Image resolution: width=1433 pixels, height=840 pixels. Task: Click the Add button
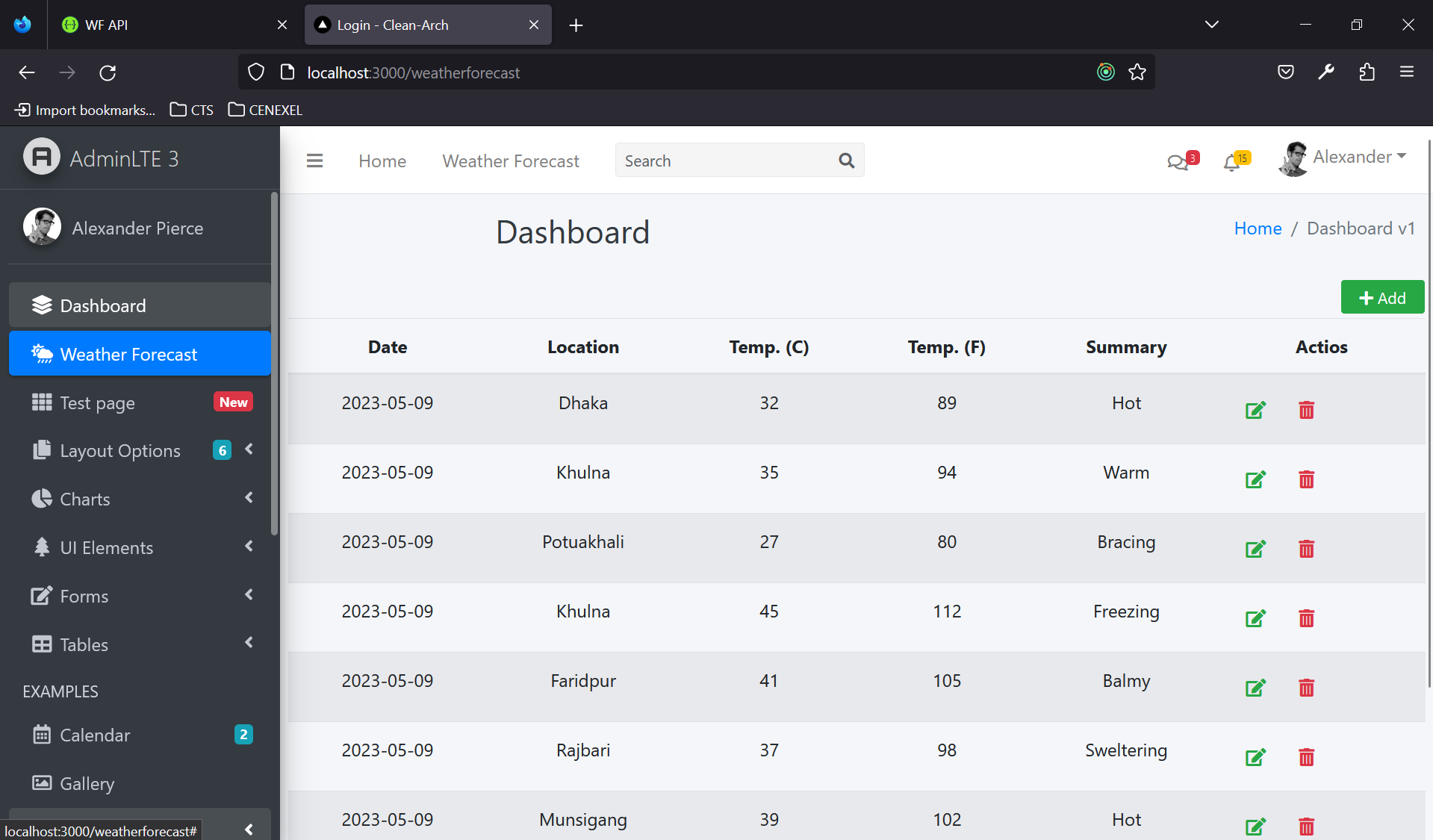(x=1382, y=296)
